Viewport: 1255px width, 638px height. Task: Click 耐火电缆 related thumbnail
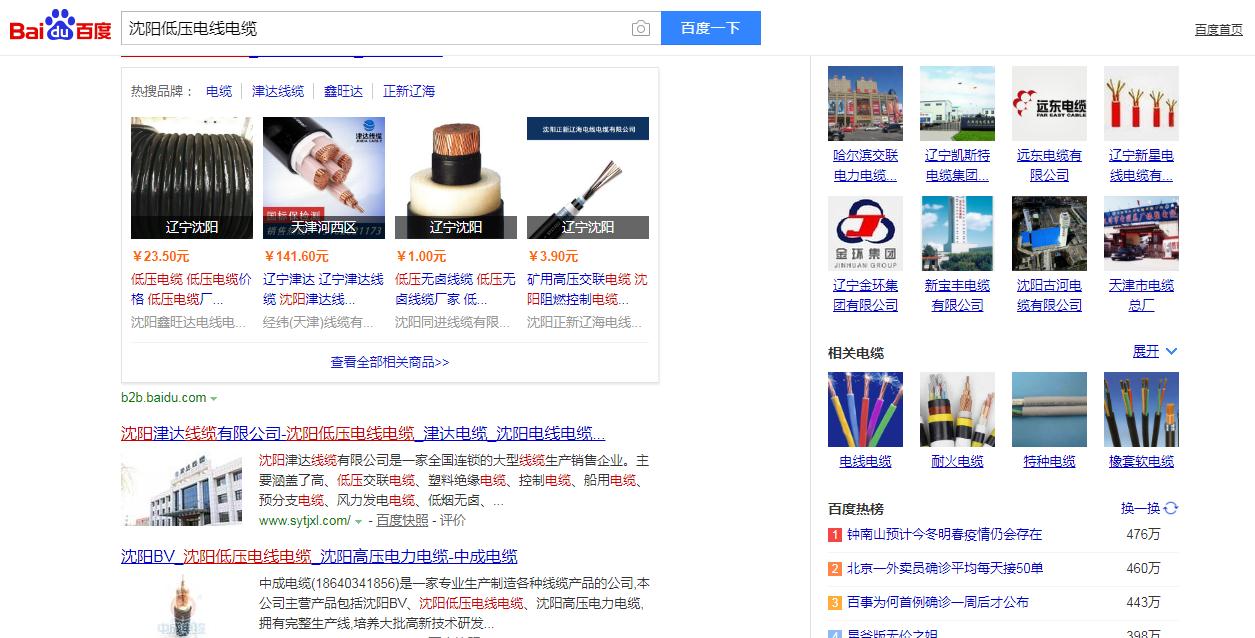coord(958,409)
